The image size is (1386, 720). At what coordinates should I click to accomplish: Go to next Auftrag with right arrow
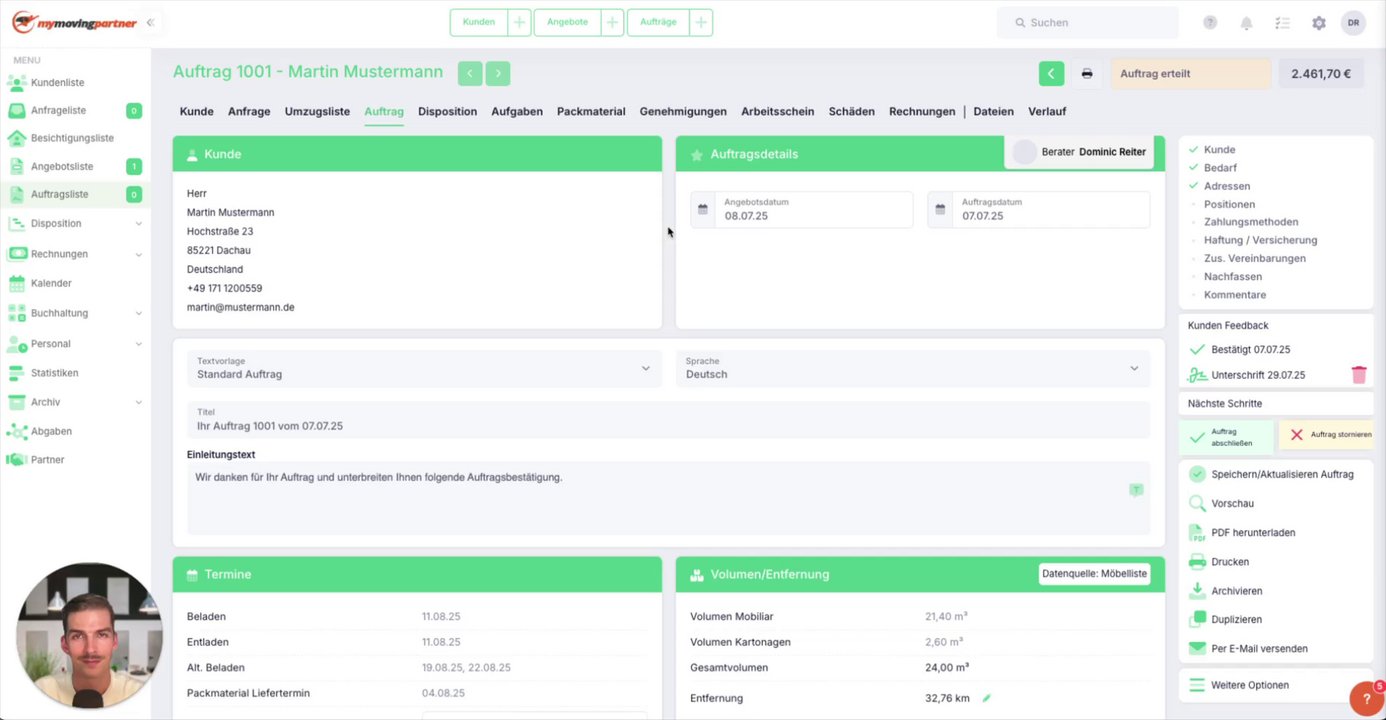498,73
